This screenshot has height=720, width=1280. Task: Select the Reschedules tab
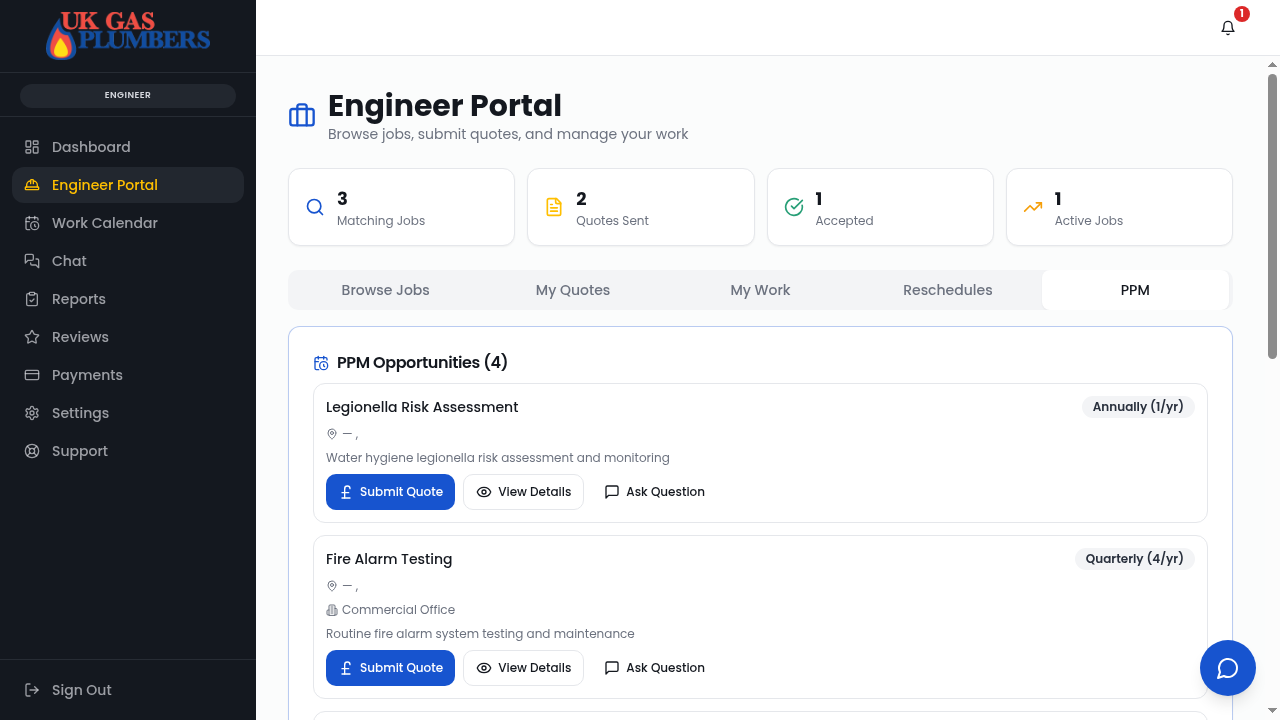(948, 290)
